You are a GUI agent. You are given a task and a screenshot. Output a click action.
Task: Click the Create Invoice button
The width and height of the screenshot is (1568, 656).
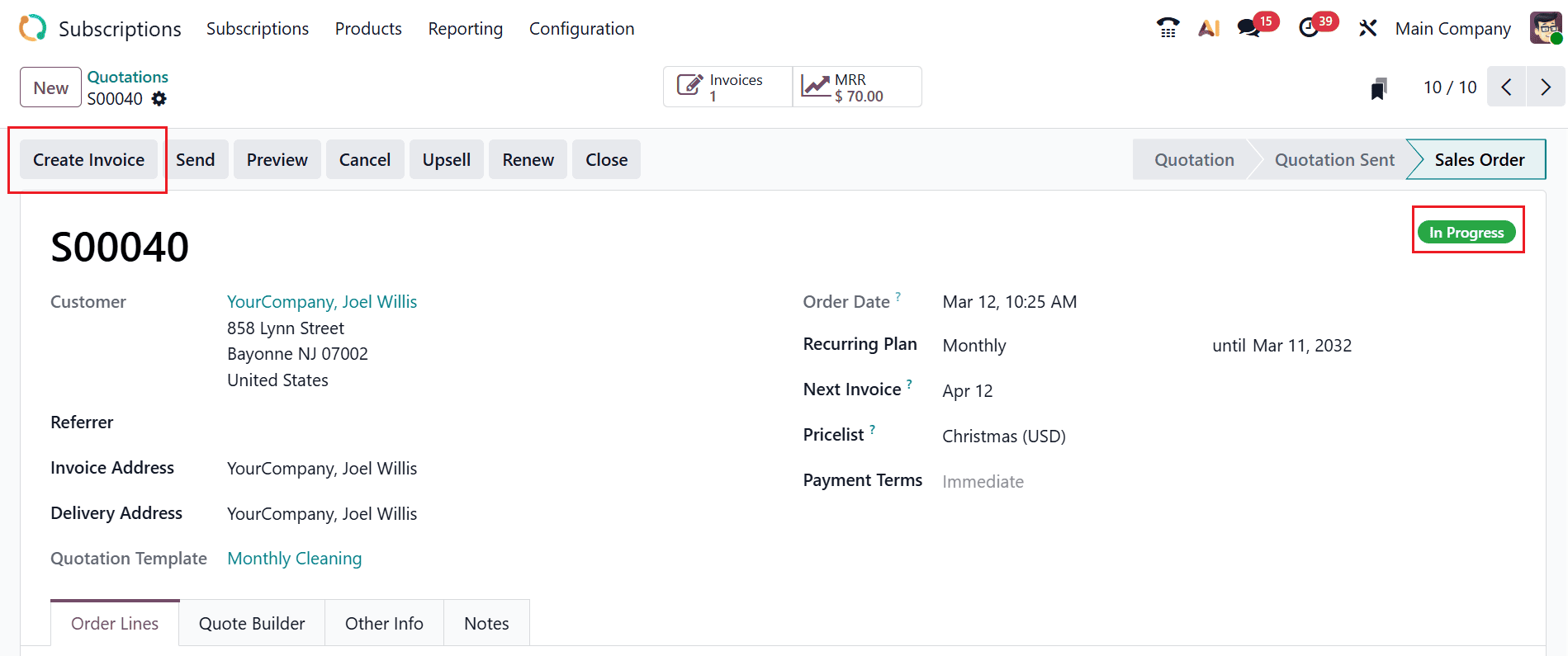pos(88,160)
